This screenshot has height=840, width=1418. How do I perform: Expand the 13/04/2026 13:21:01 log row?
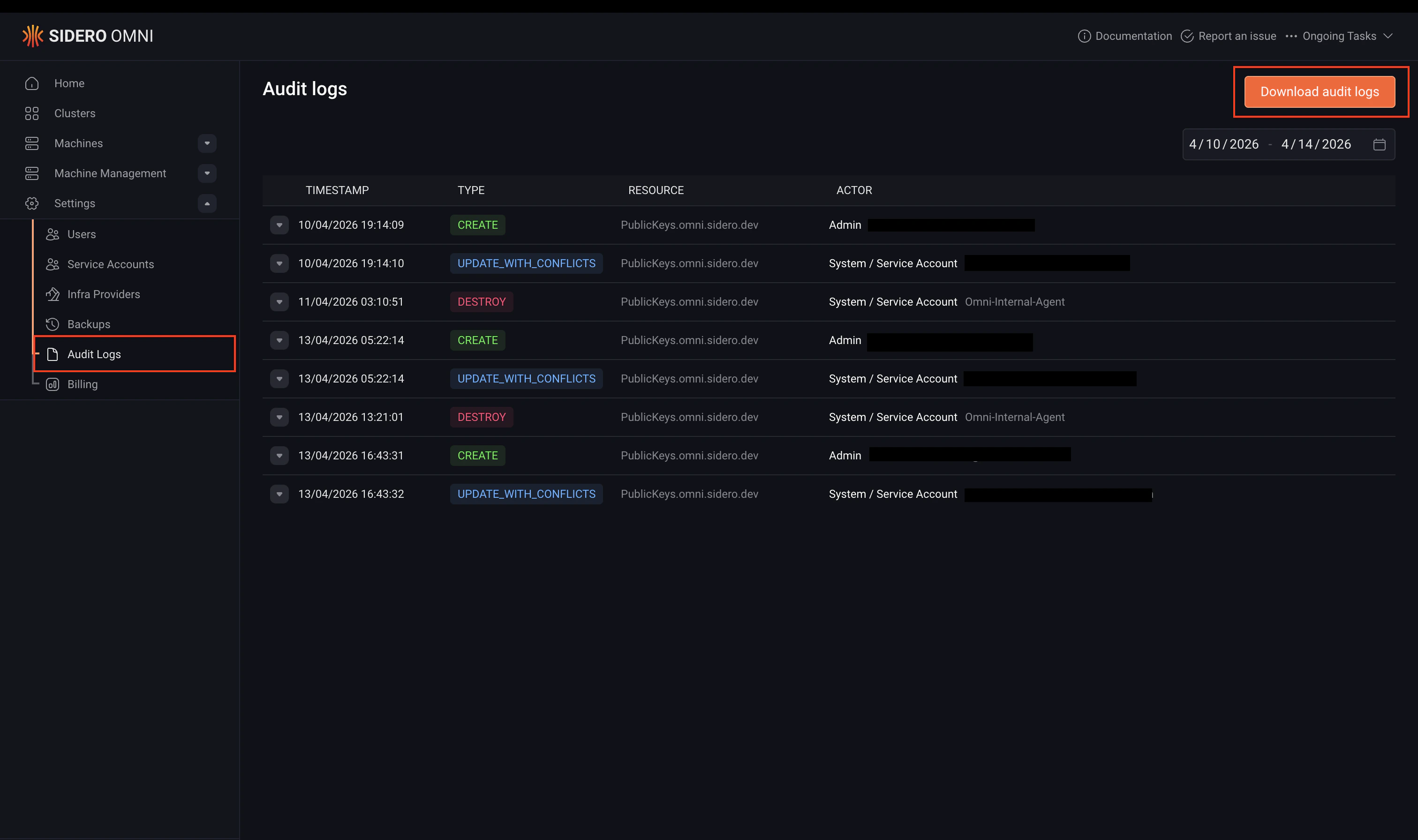(279, 417)
